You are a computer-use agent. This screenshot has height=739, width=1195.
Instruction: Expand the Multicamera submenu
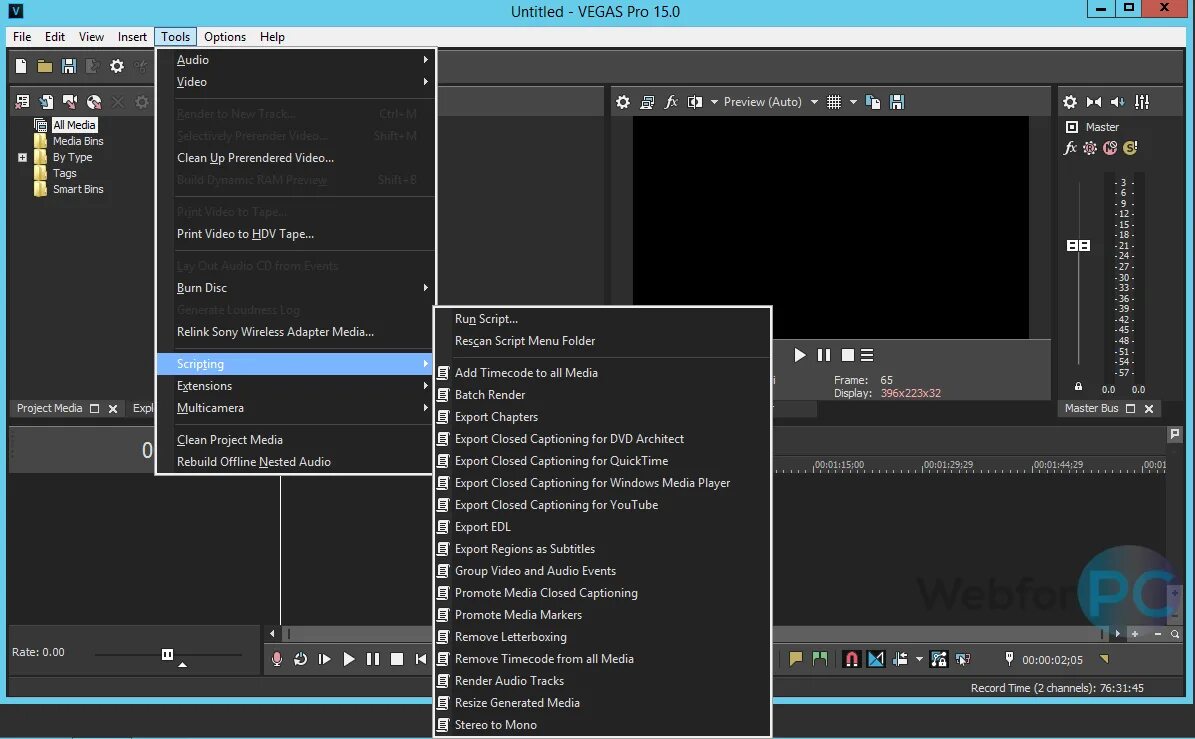296,408
